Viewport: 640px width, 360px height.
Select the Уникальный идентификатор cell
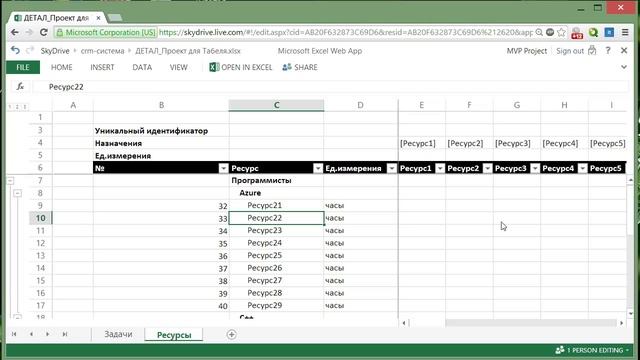pos(161,131)
